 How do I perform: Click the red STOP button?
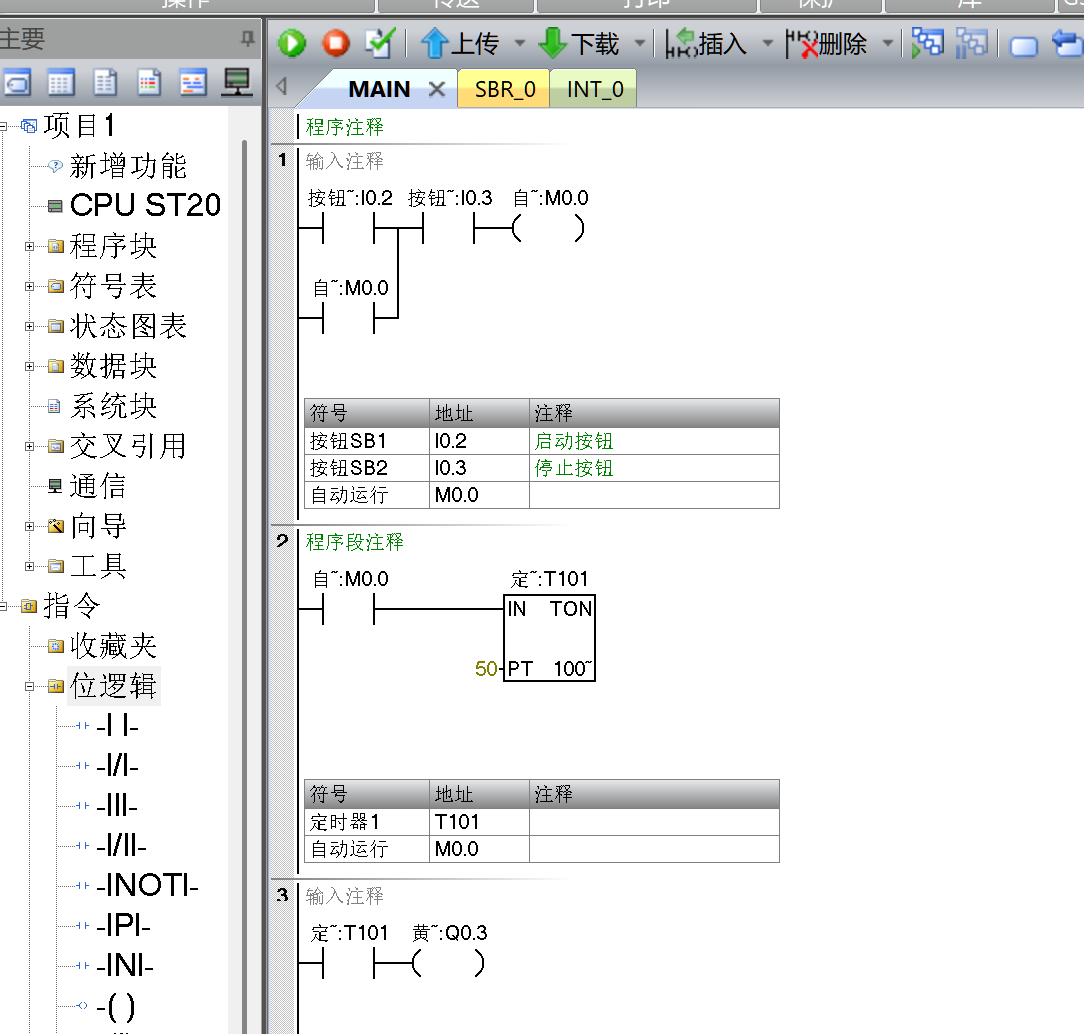tap(336, 43)
